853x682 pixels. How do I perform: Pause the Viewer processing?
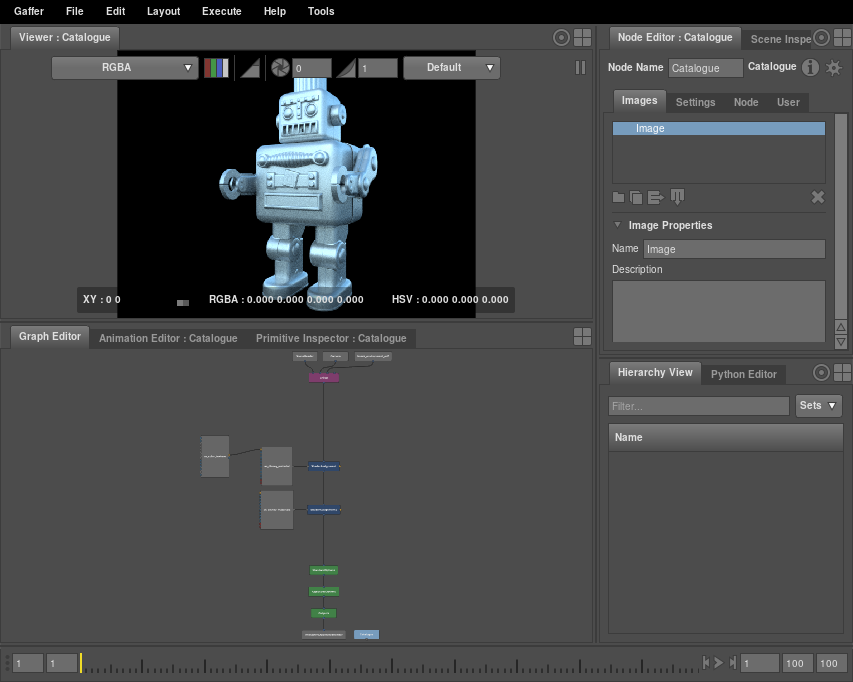[x=580, y=68]
